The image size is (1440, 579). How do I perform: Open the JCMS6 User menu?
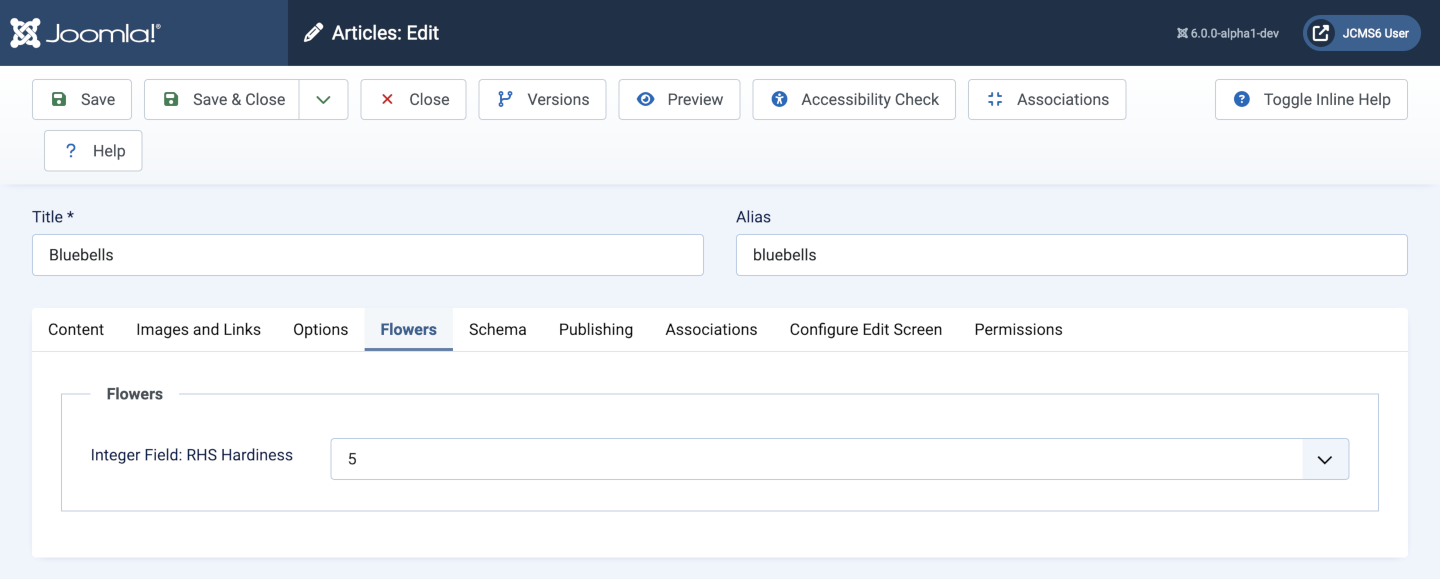click(x=1361, y=33)
